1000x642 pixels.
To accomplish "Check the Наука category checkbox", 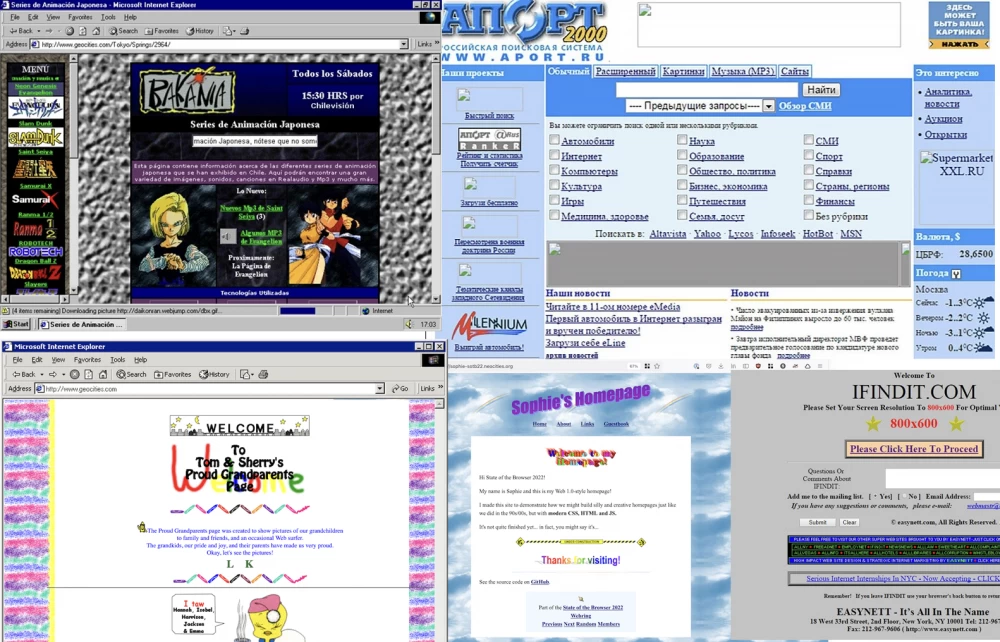I will (681, 141).
